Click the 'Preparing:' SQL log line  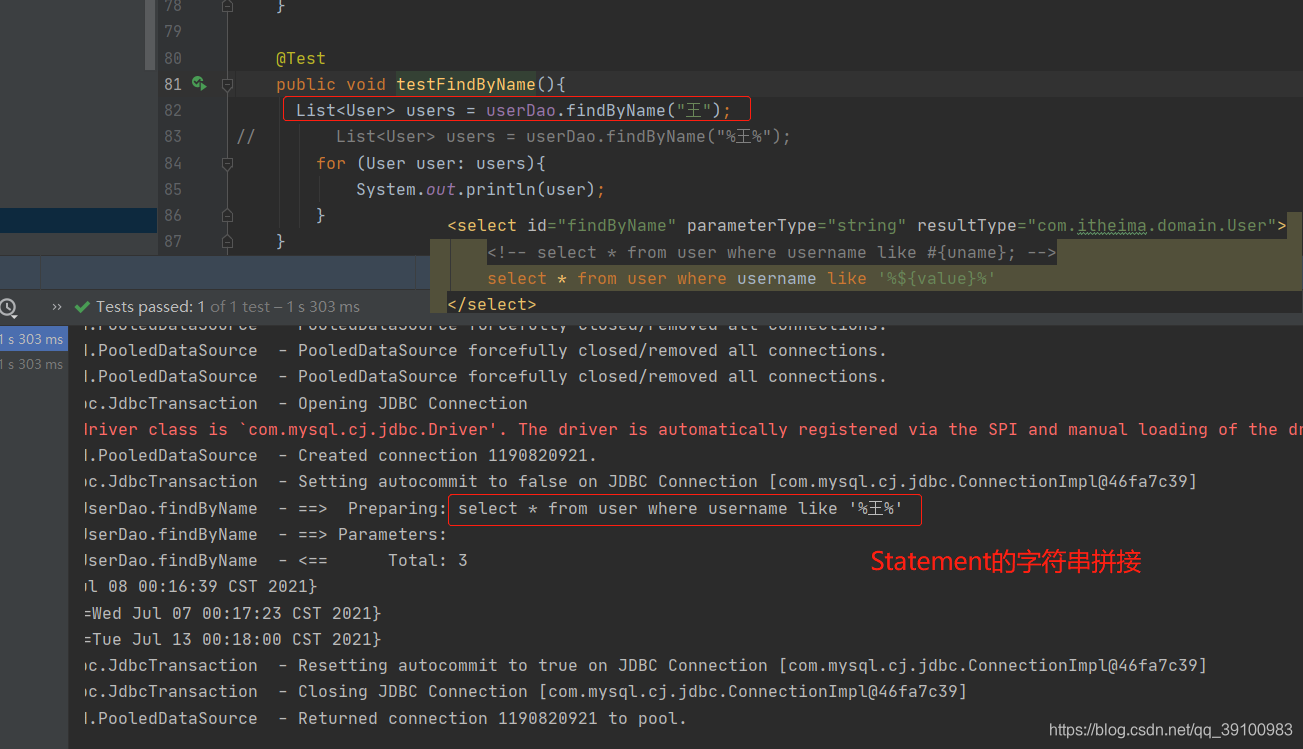click(x=494, y=508)
